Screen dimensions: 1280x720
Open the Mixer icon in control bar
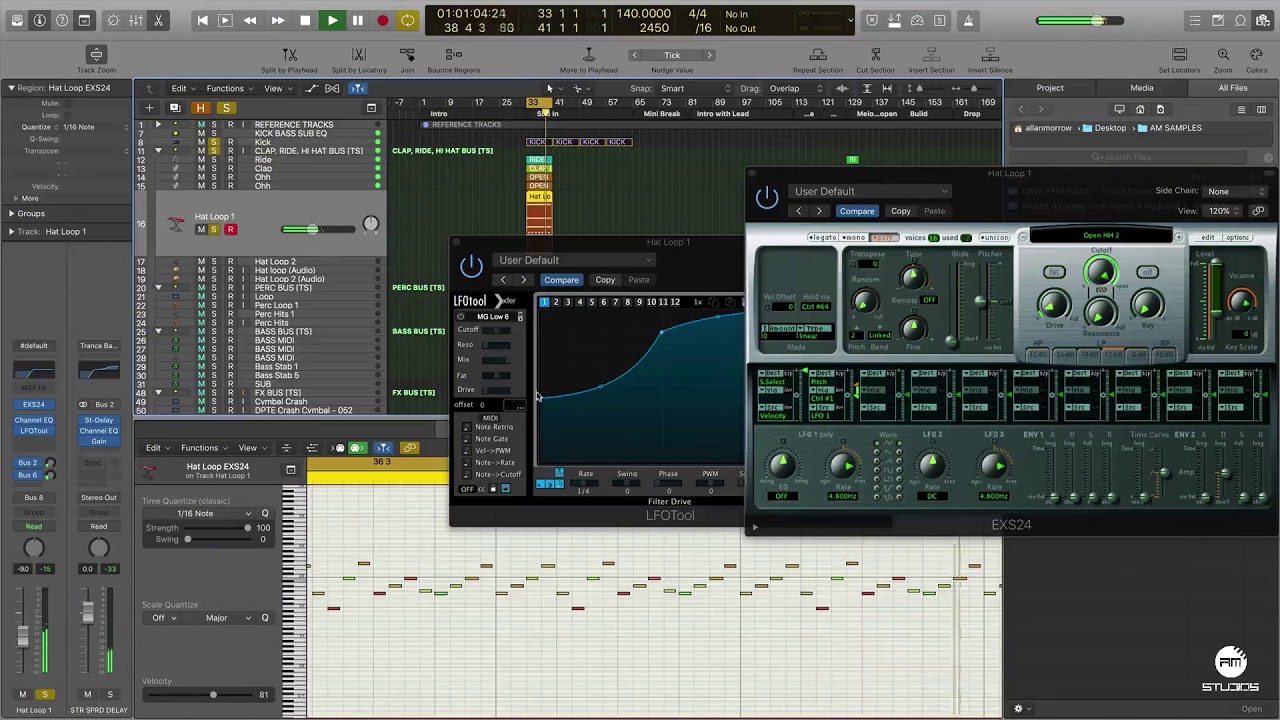(x=136, y=20)
